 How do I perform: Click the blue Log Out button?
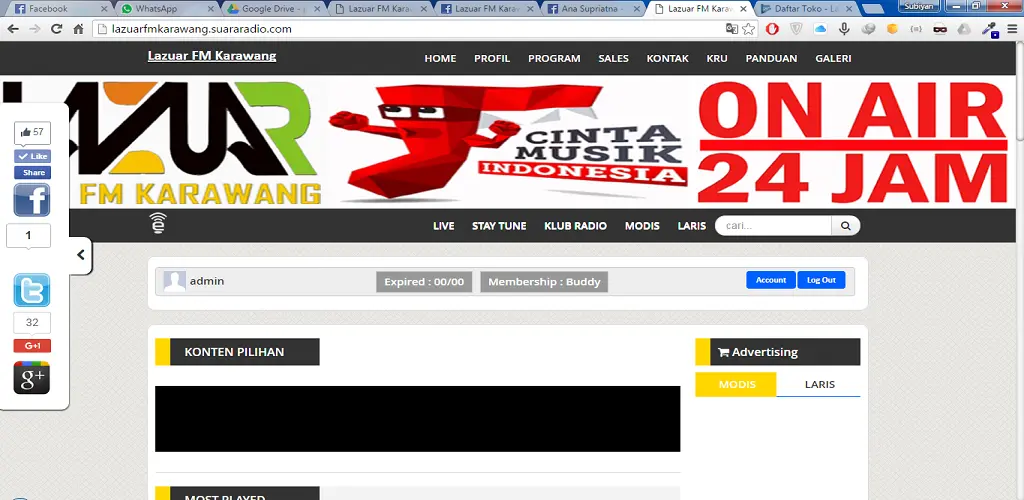click(821, 280)
